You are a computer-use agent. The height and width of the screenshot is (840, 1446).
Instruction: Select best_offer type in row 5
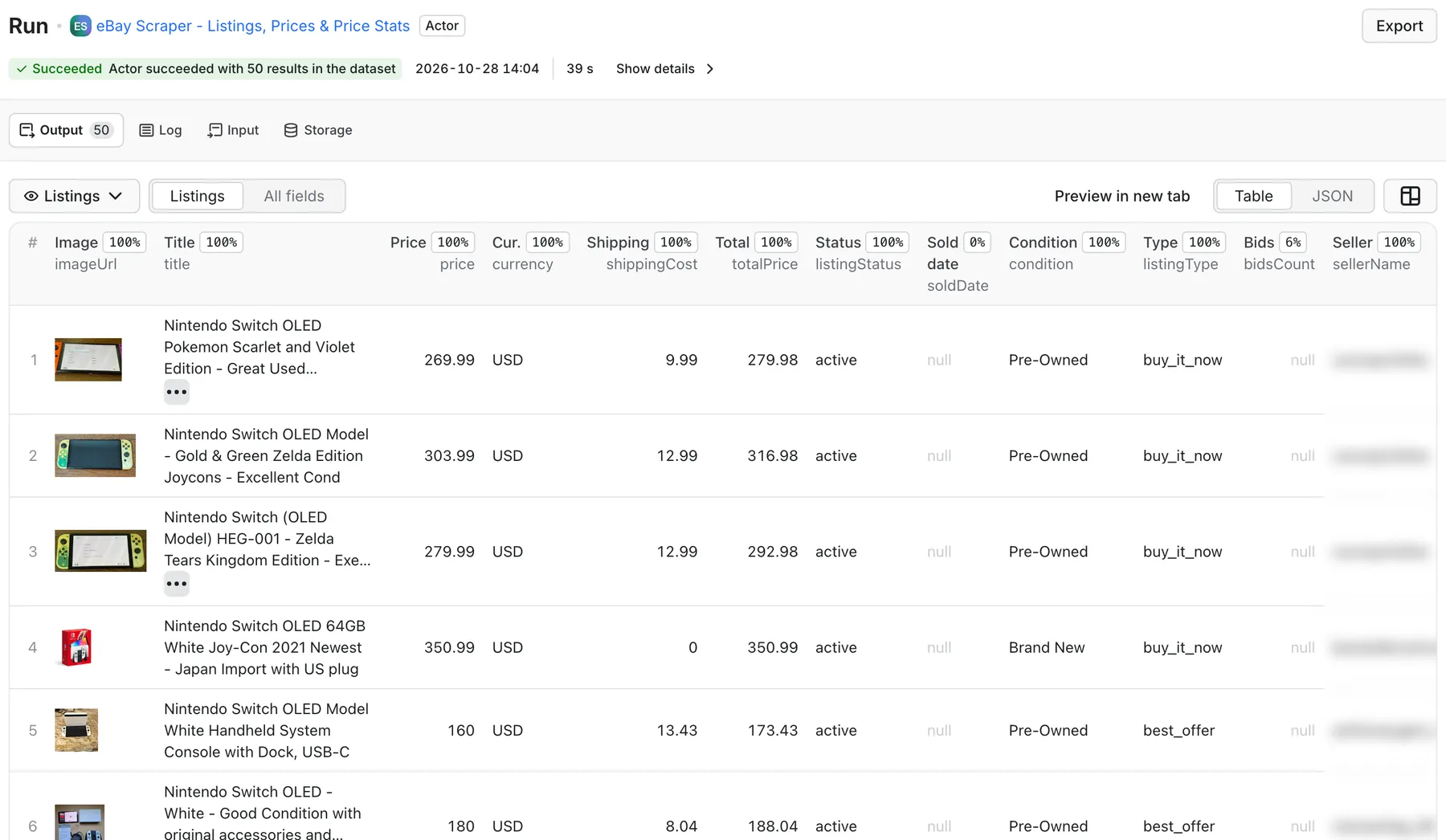pyautogui.click(x=1178, y=730)
